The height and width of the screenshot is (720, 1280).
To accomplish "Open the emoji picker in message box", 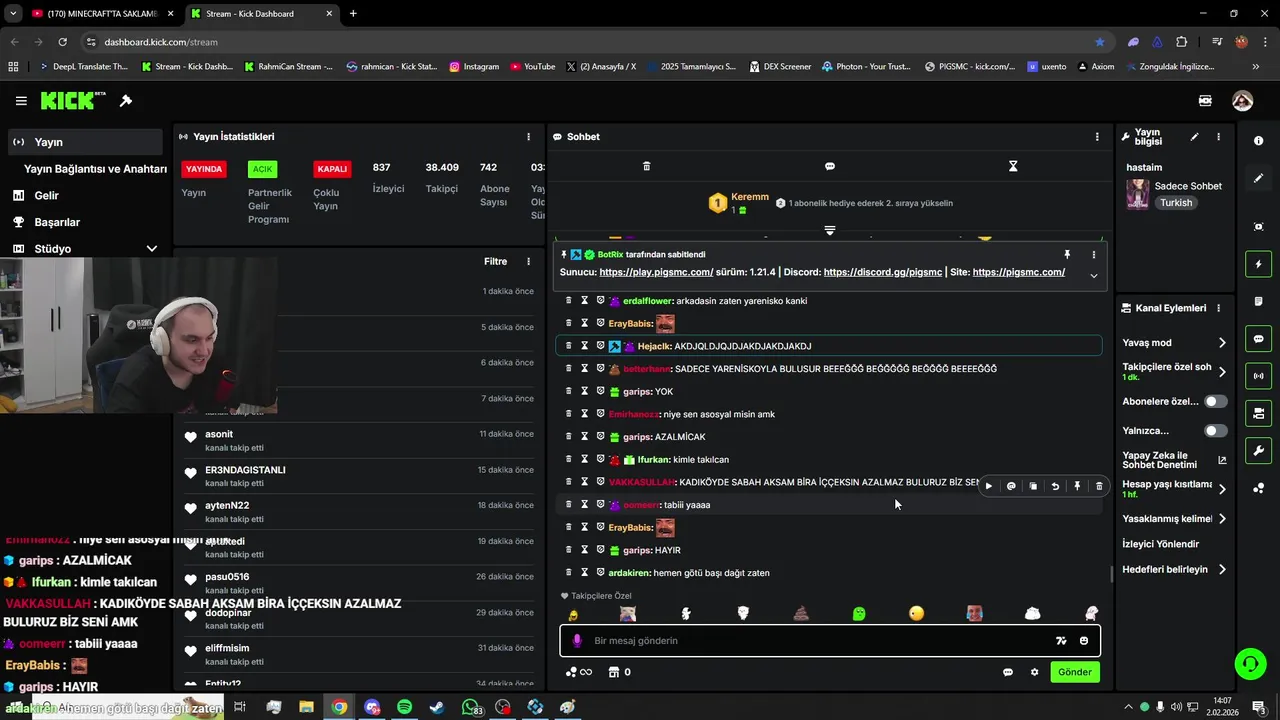I will pyautogui.click(x=1084, y=641).
